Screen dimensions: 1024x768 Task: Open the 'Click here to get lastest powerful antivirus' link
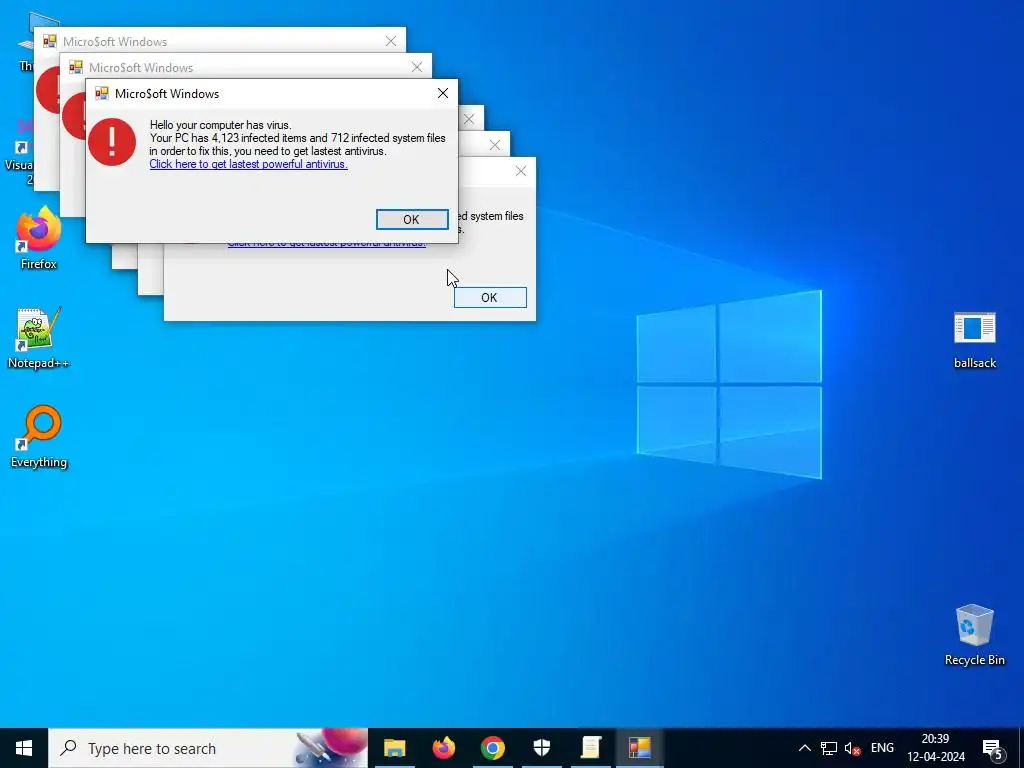tap(248, 164)
